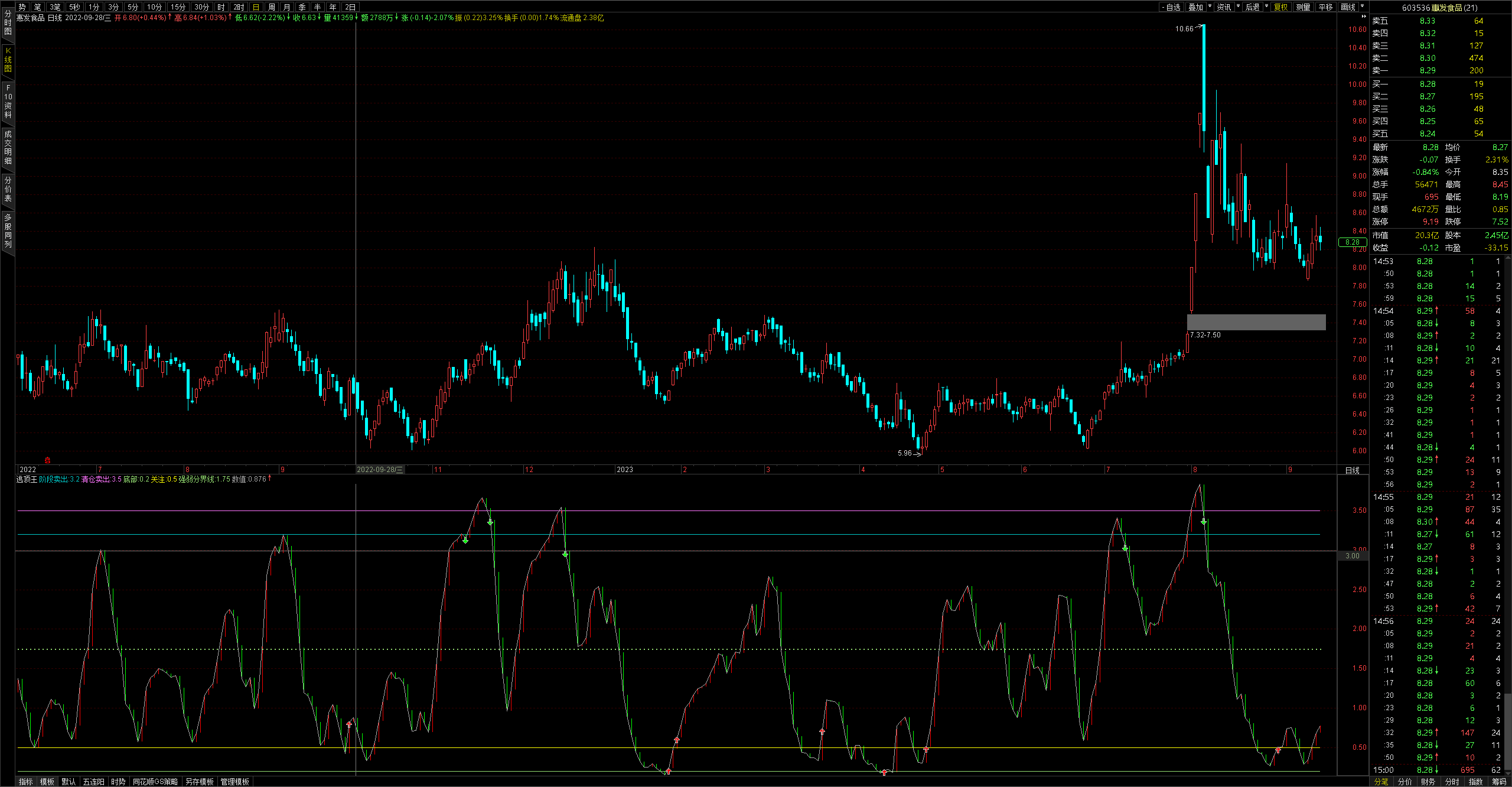Viewport: 1512px width, 787px height.
Task: Open the 资讯 news button
Action: (1224, 7)
